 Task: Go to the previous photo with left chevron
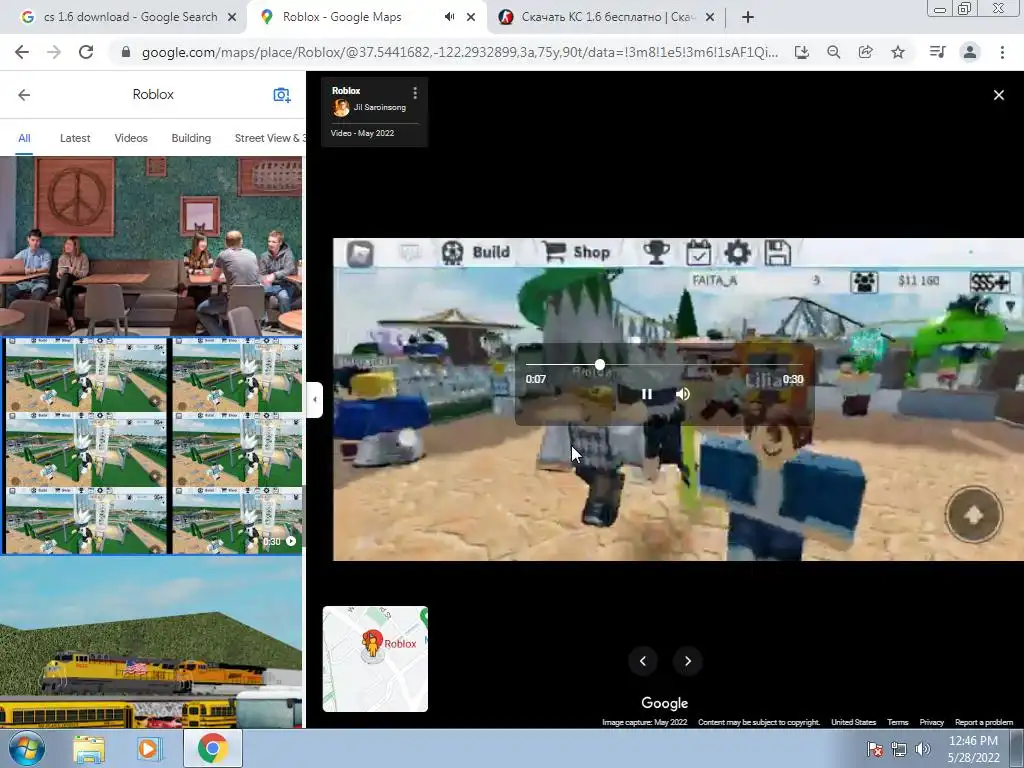(x=643, y=661)
